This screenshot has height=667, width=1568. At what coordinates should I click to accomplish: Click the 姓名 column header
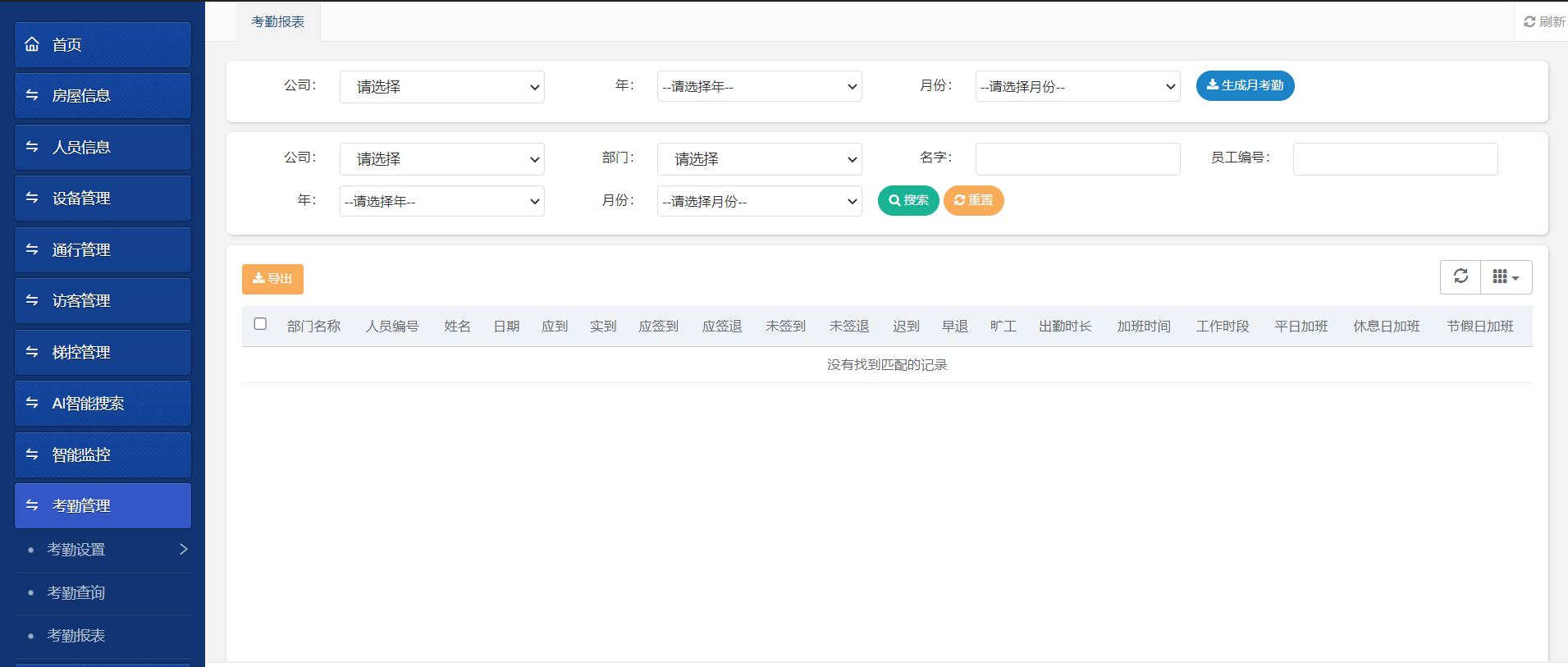point(457,327)
